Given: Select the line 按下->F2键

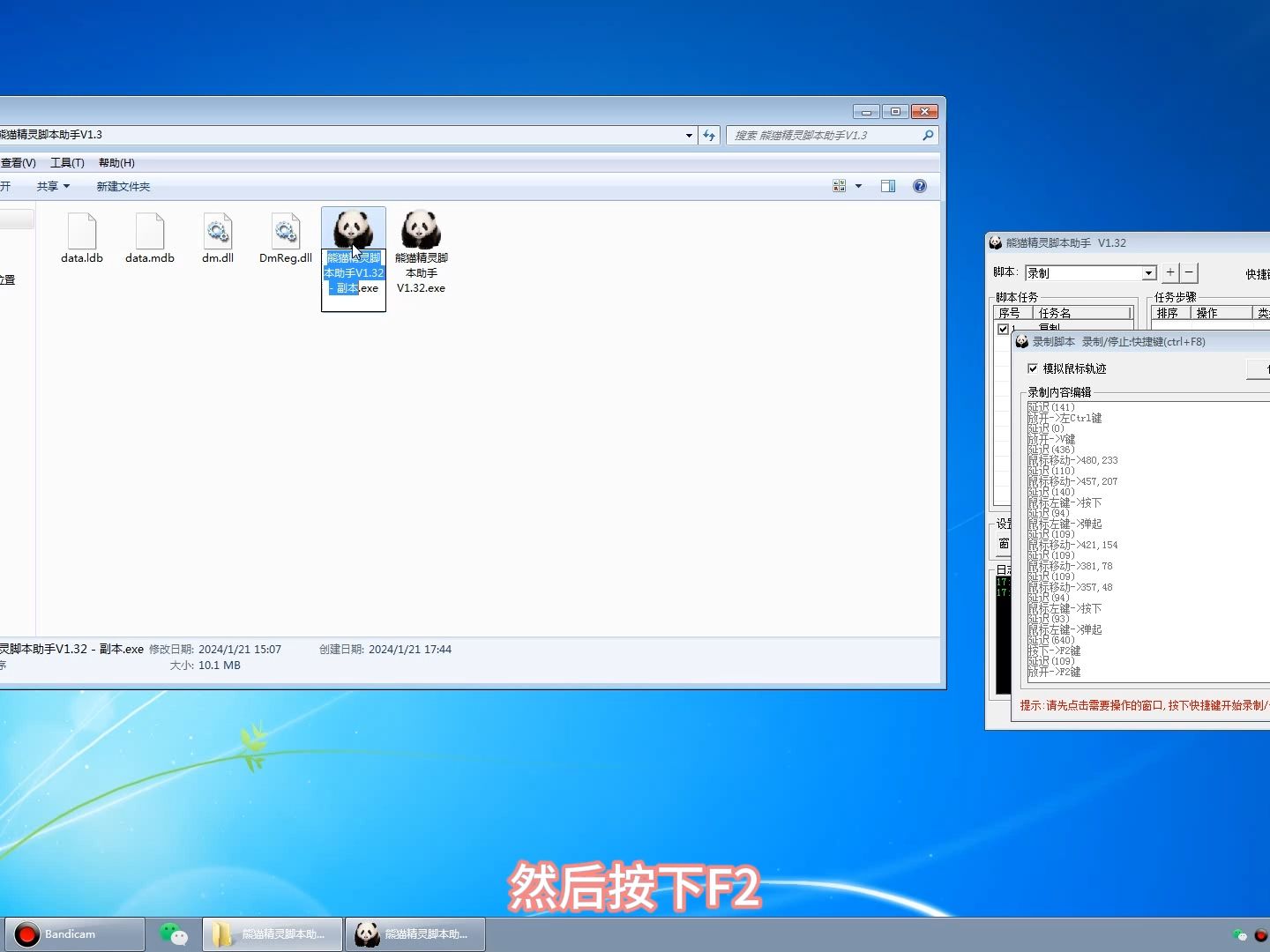Looking at the screenshot, I should pyautogui.click(x=1054, y=651).
